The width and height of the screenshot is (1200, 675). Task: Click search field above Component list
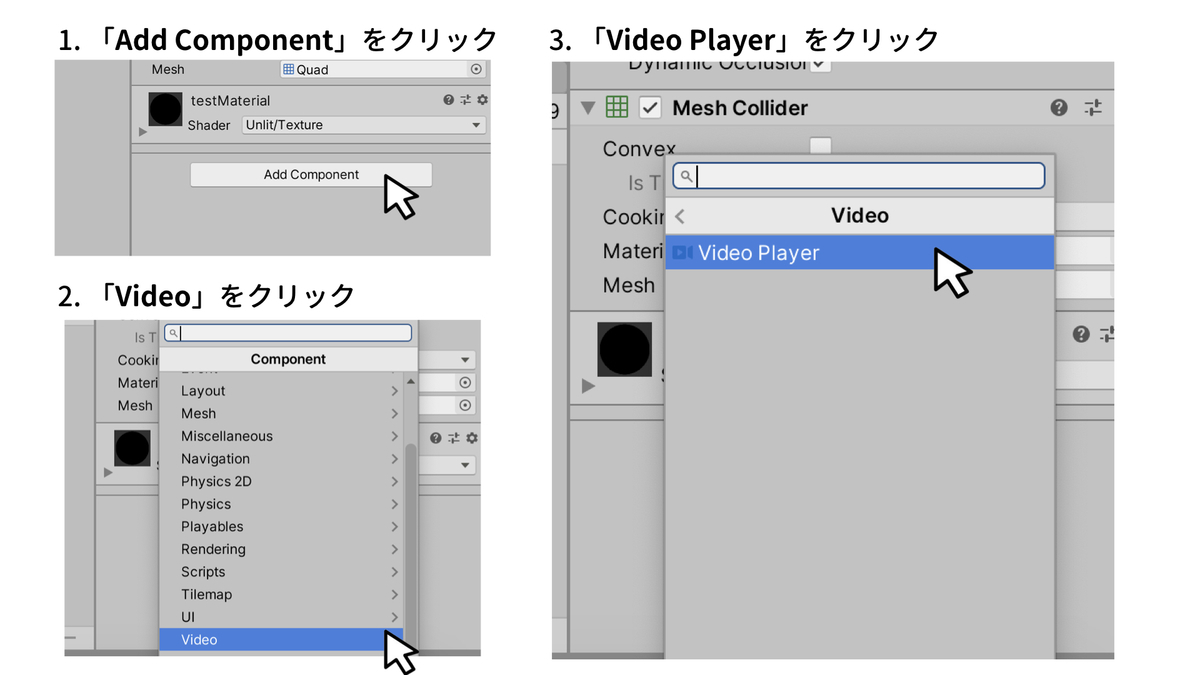288,333
